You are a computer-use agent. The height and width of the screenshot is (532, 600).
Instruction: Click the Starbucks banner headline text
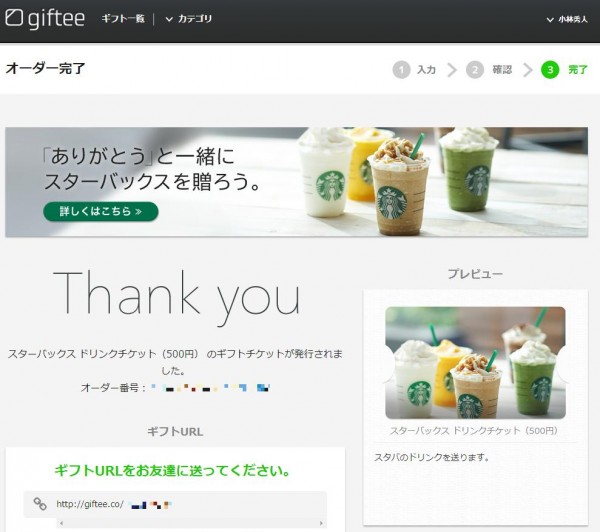[x=151, y=169]
